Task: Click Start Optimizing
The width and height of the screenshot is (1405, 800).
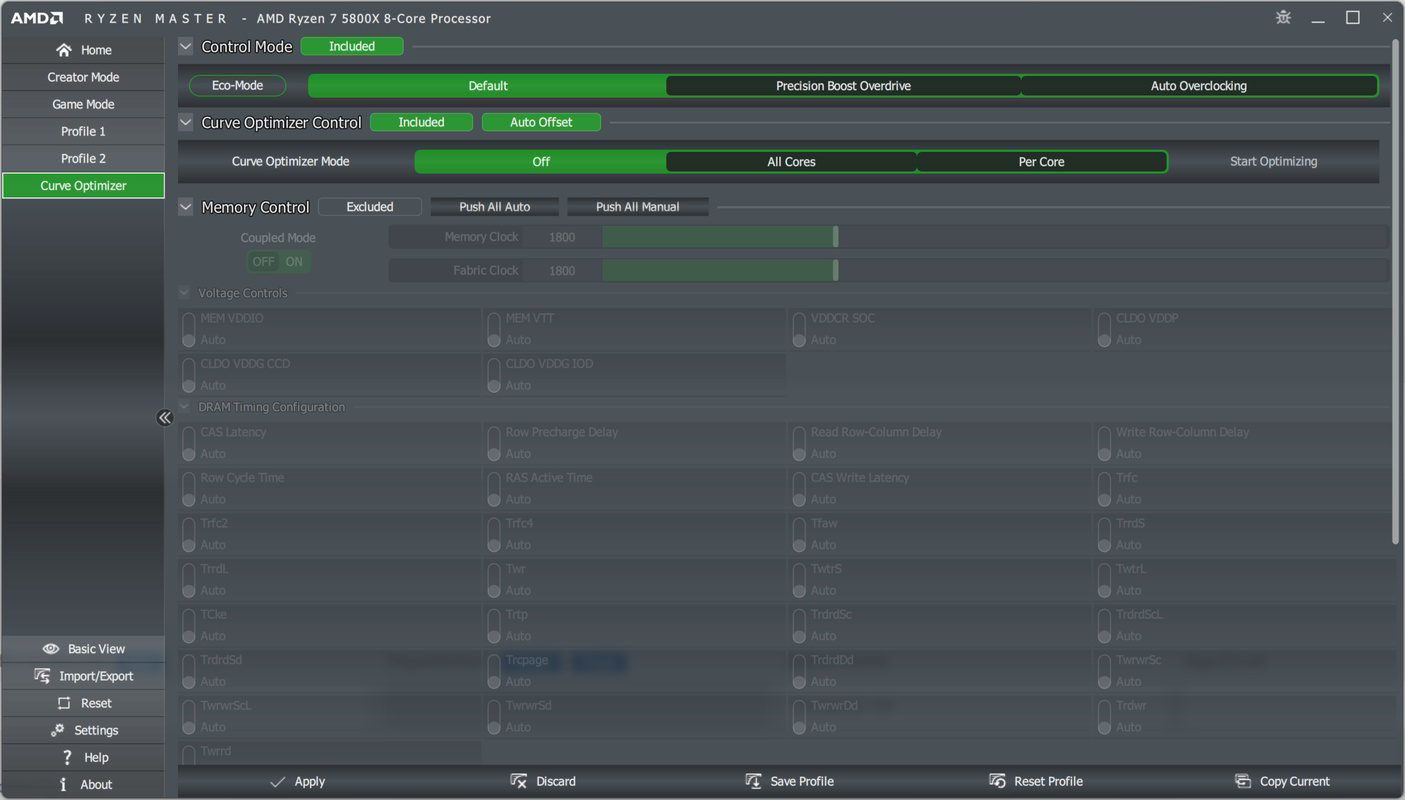Action: pyautogui.click(x=1273, y=161)
